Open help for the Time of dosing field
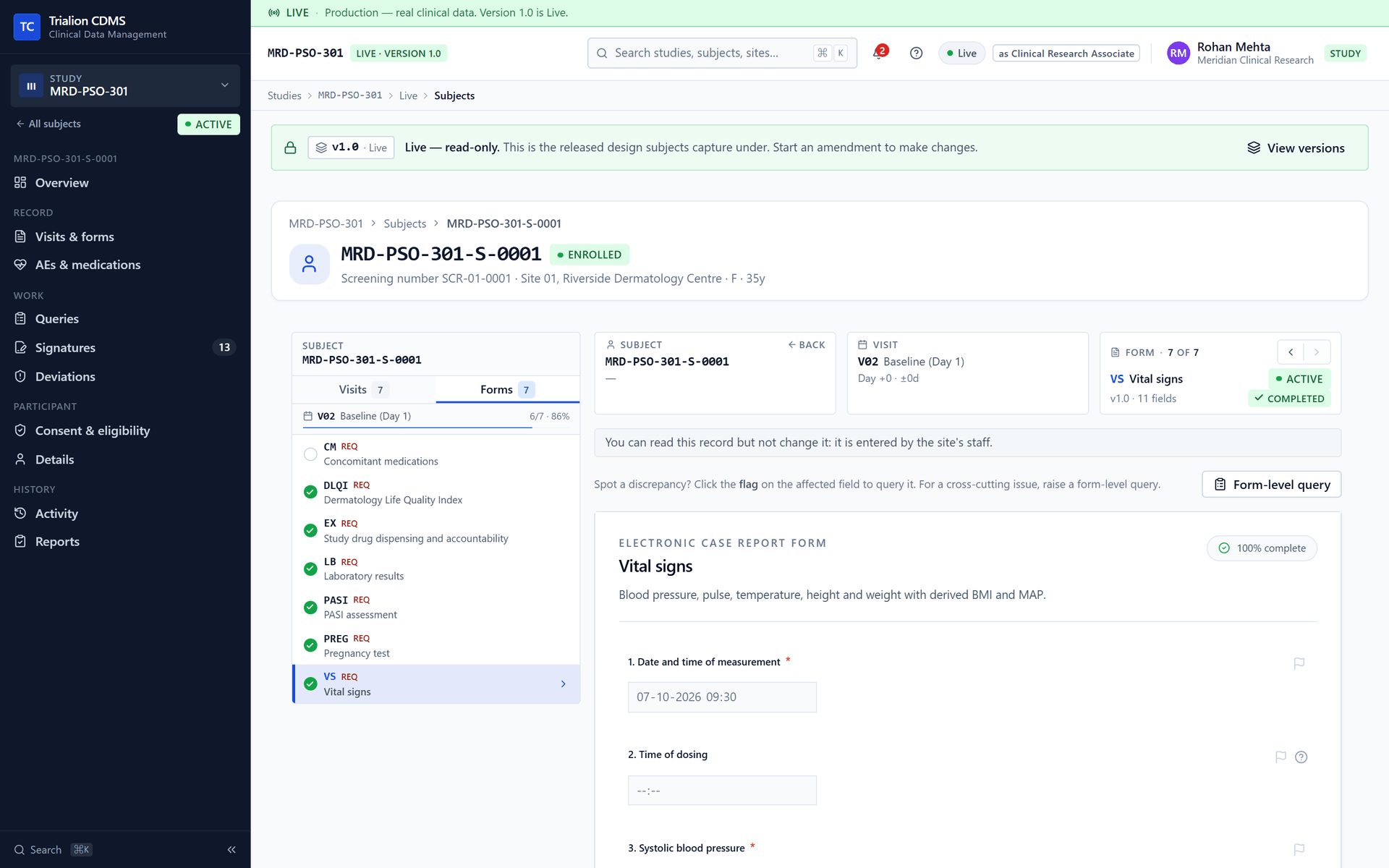Image resolution: width=1389 pixels, height=868 pixels. [1301, 757]
